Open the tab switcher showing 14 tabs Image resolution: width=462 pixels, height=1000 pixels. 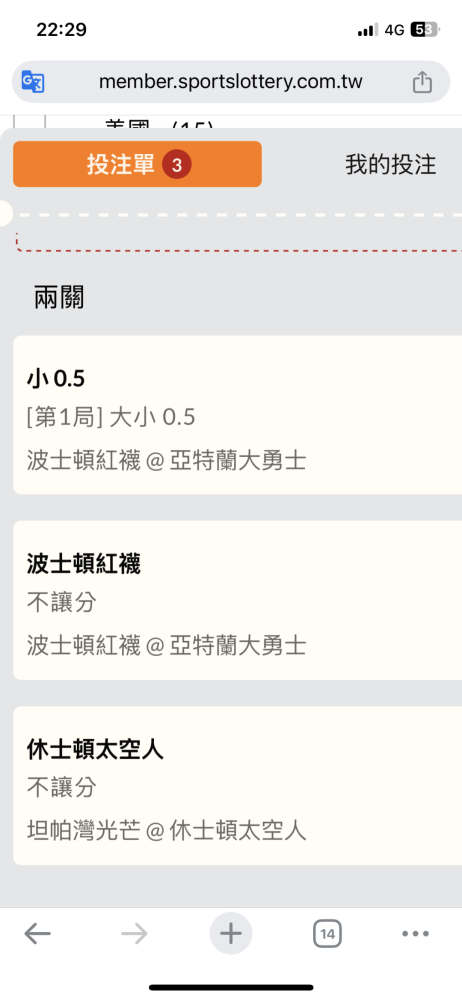[x=327, y=934]
